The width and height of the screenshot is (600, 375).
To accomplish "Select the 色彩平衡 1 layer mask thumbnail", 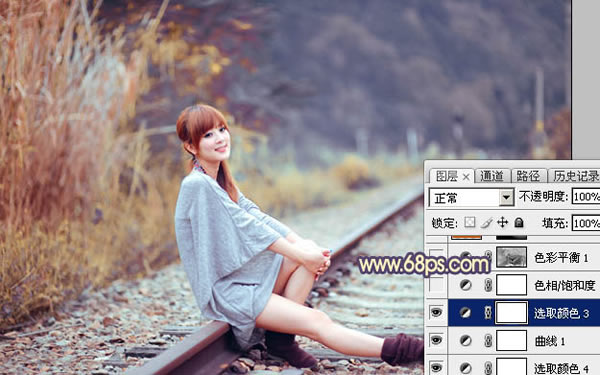I will 511,257.
